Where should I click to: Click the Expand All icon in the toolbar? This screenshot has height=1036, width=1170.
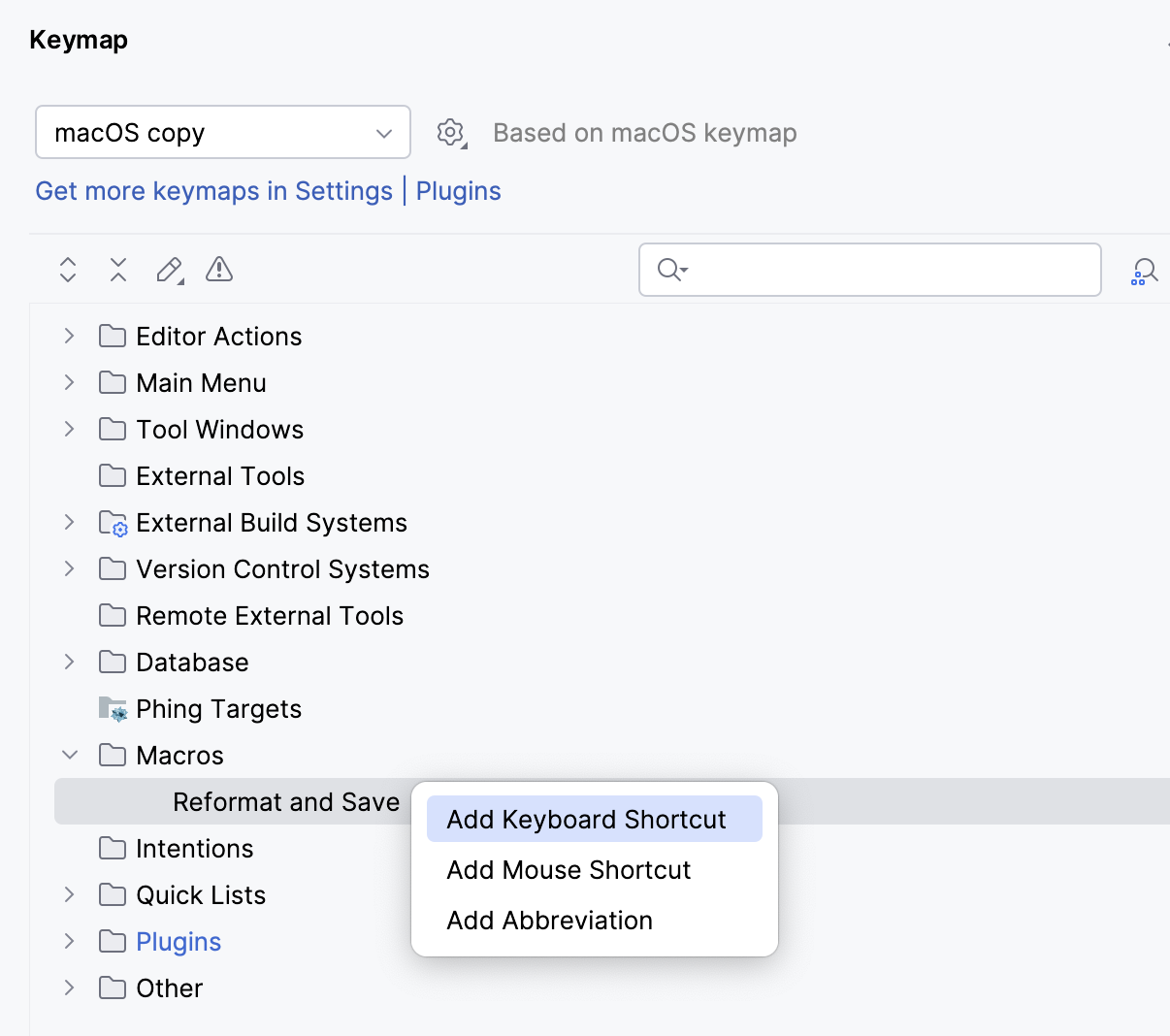tap(67, 270)
